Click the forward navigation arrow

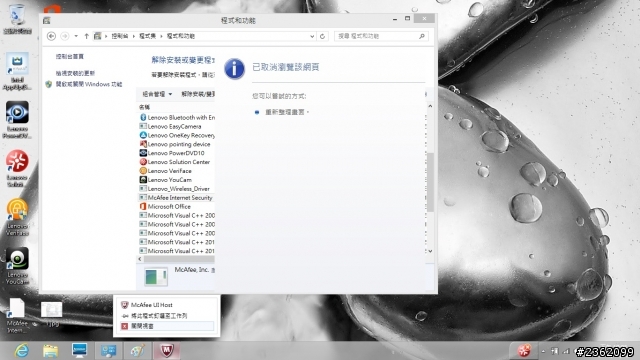click(64, 36)
